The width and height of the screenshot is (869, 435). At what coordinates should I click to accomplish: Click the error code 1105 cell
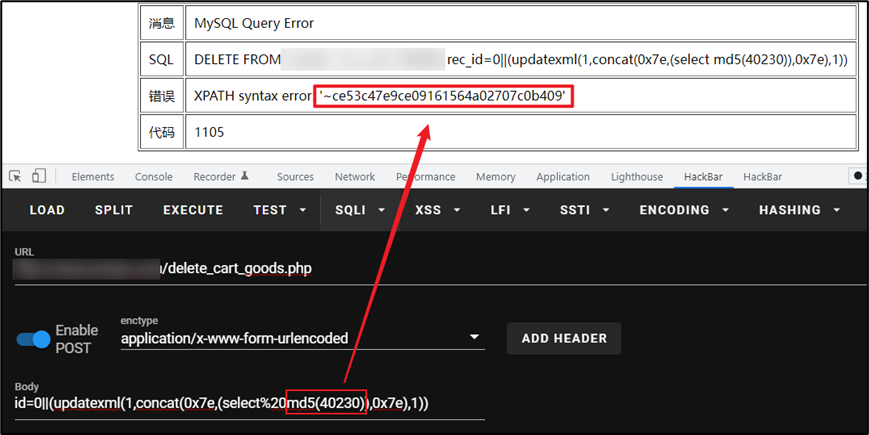click(x=521, y=132)
